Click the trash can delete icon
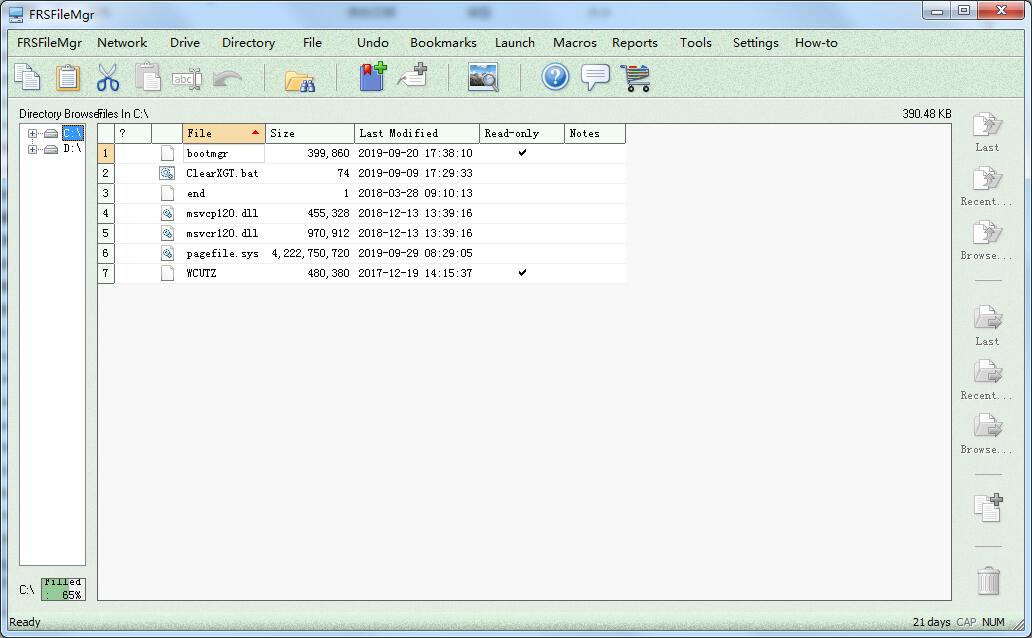The image size is (1032, 638). (988, 581)
